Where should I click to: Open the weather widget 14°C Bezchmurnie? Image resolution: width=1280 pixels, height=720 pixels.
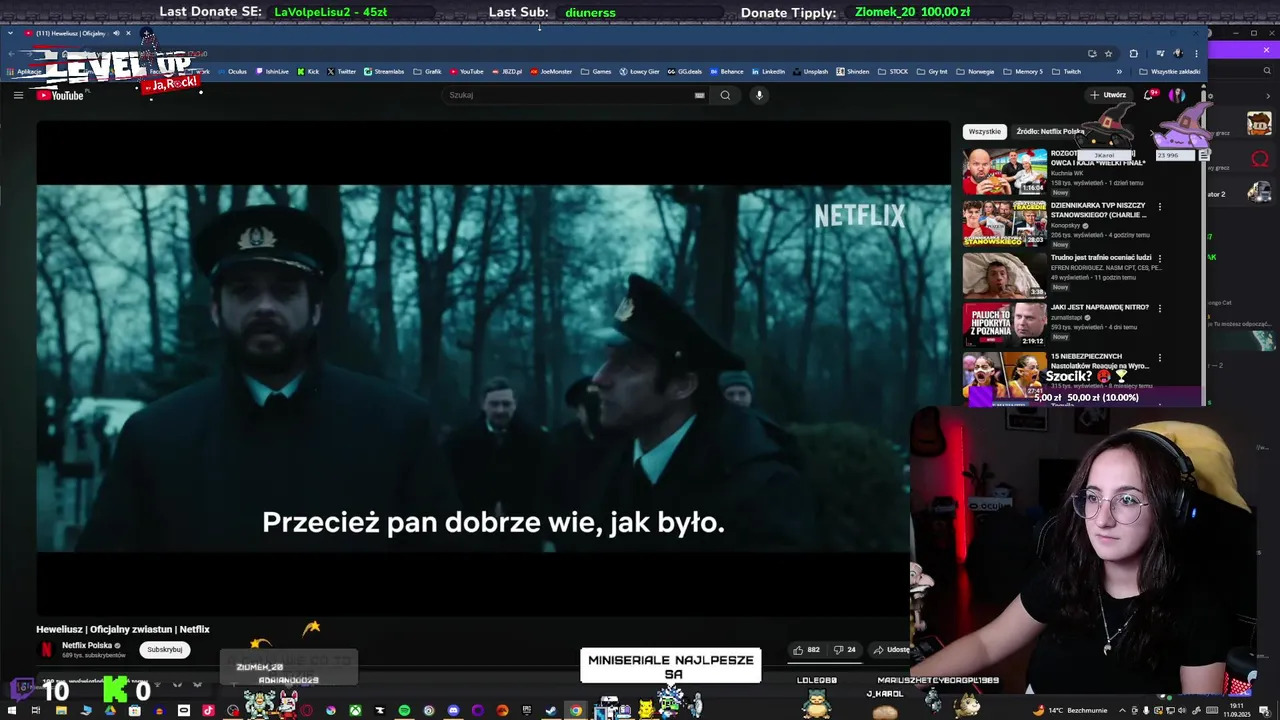point(1072,710)
